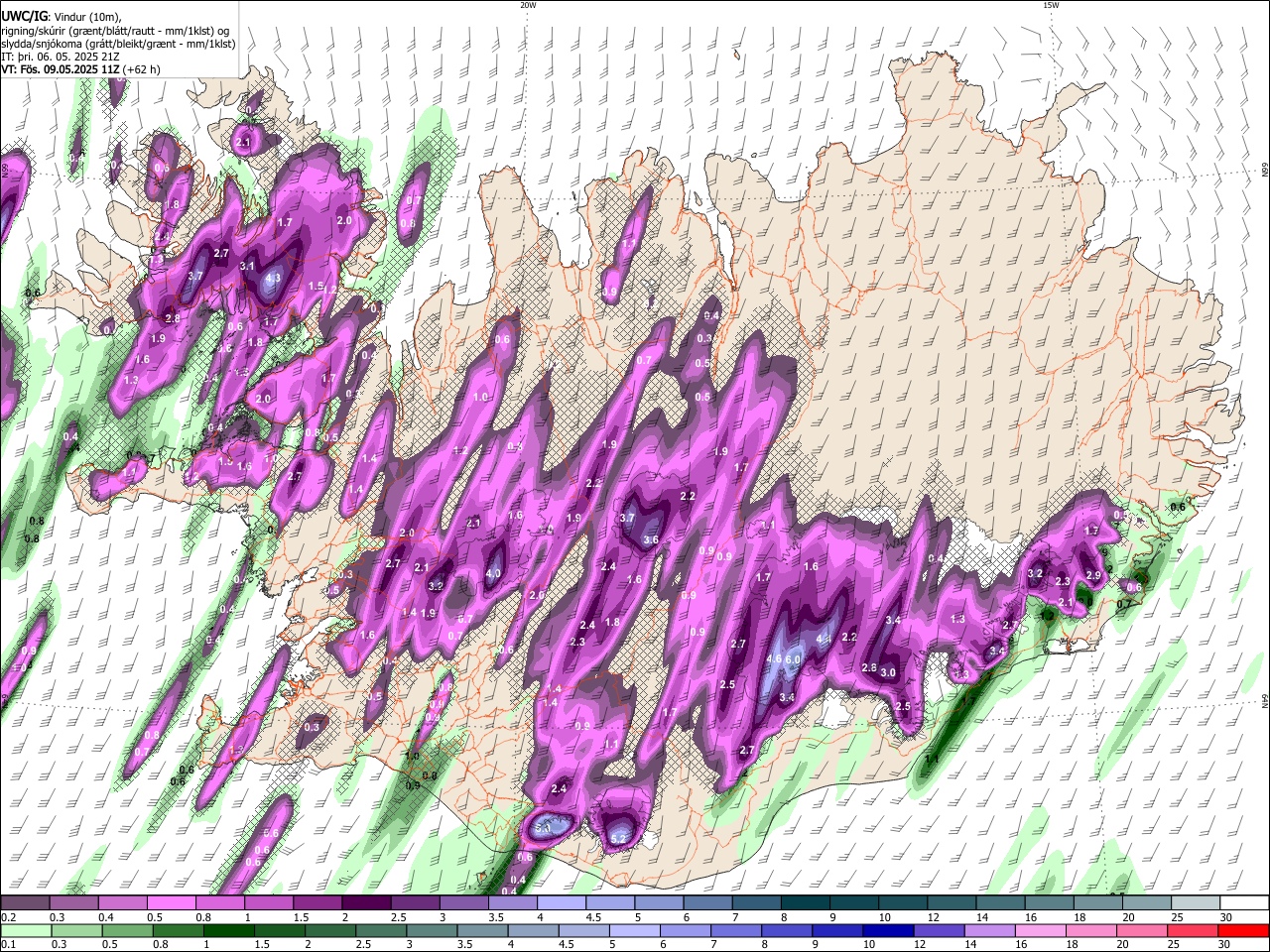Click the 0.2 label on the upper legend scale
This screenshot has width=1270, height=952.
pos(8,917)
